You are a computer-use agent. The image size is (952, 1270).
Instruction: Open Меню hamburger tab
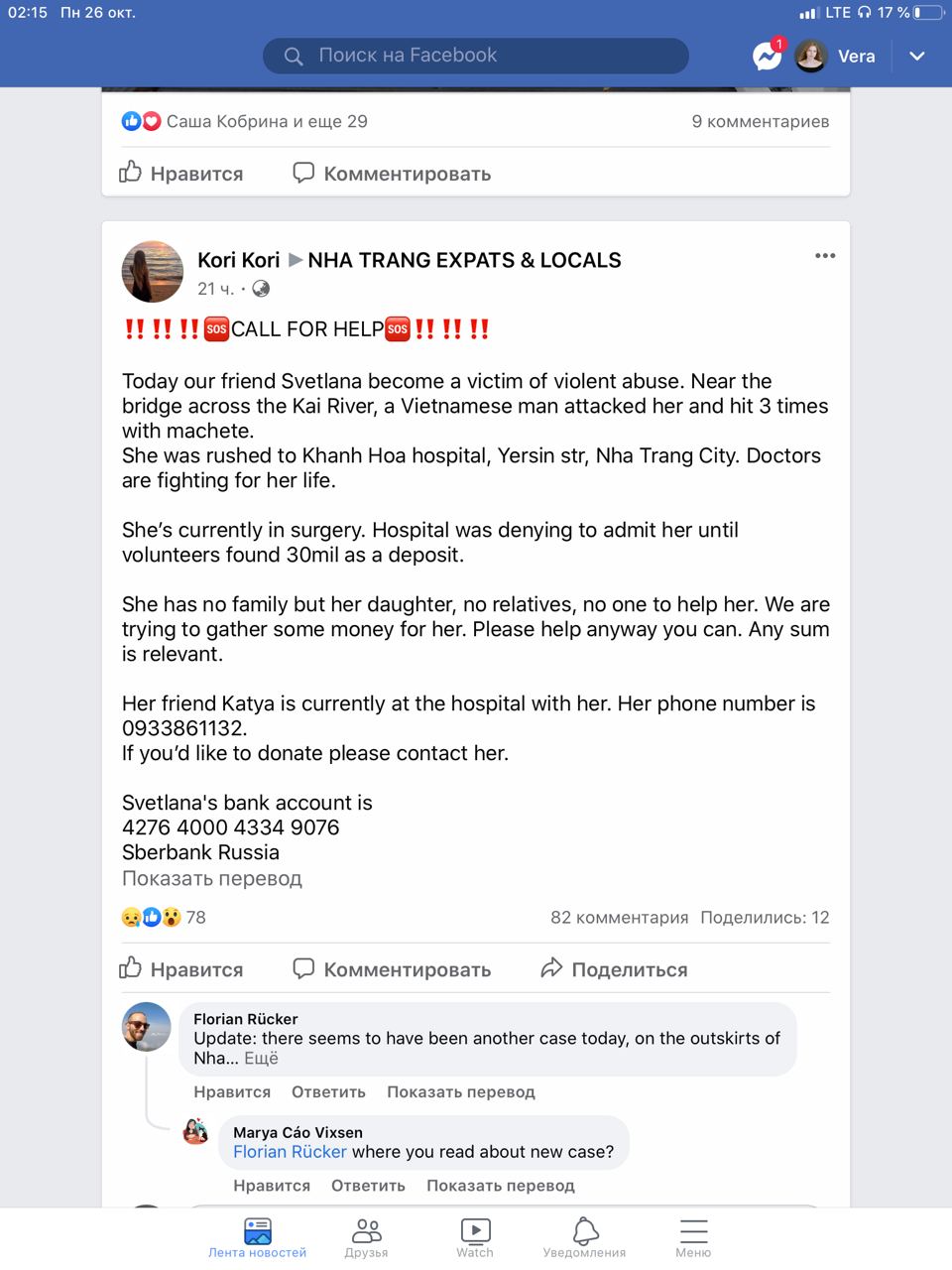pos(693,1237)
